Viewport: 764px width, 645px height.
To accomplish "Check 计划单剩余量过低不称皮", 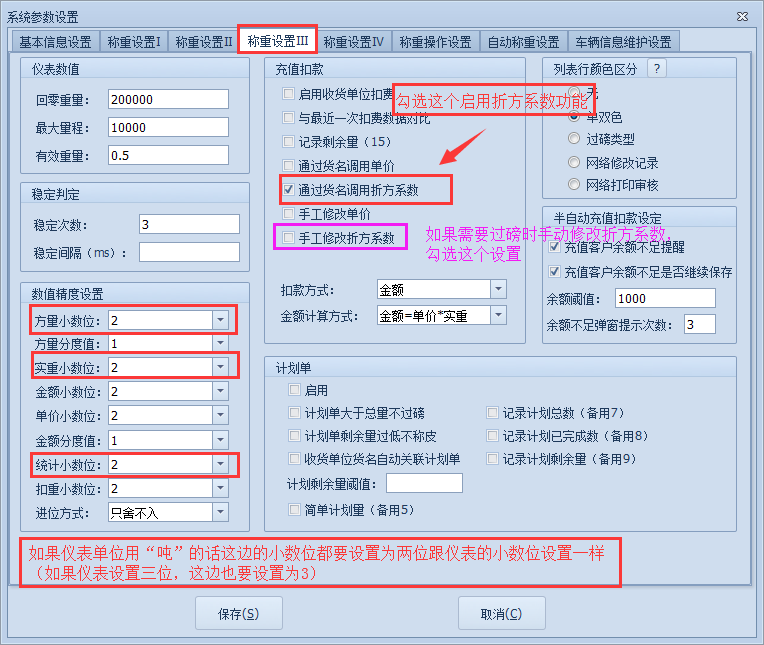I will click(294, 436).
